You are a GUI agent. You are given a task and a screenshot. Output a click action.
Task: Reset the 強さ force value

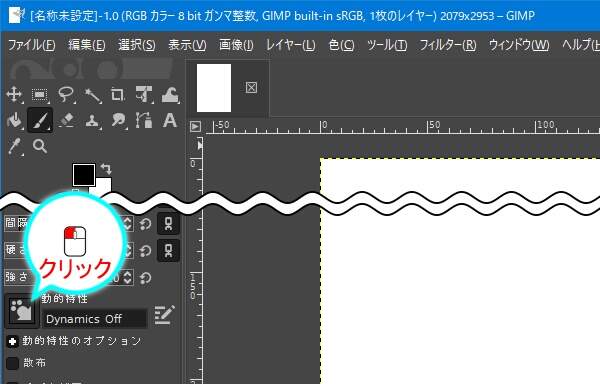pyautogui.click(x=145, y=278)
